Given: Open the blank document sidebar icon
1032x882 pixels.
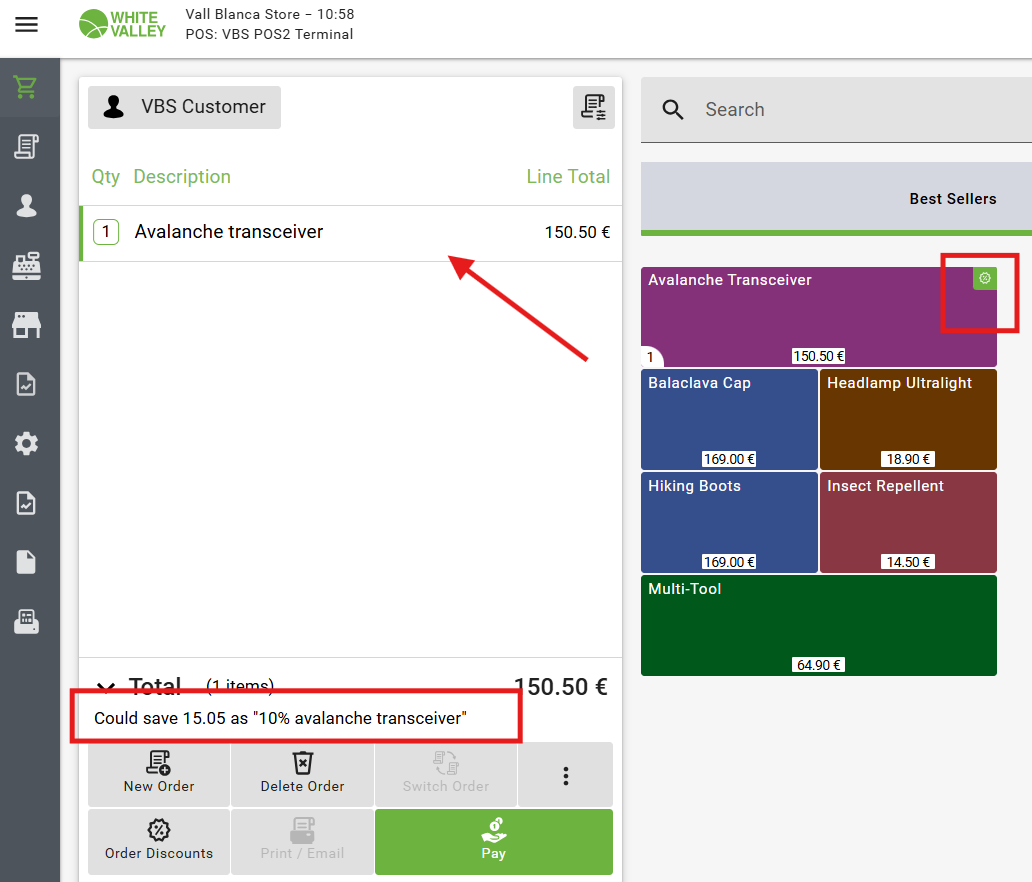Looking at the screenshot, I should [26, 562].
